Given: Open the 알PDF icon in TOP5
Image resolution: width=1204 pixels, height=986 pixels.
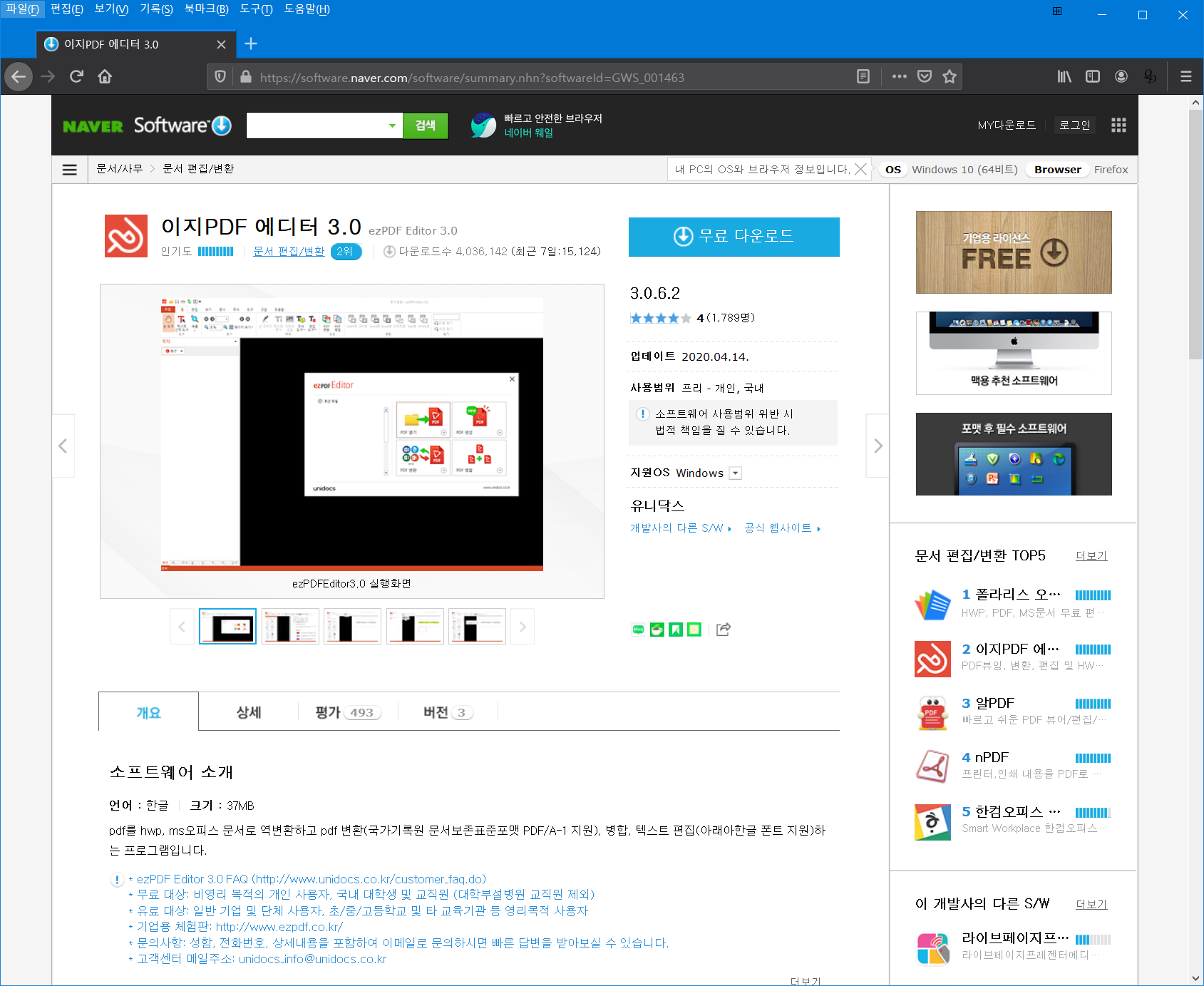Looking at the screenshot, I should click(x=932, y=714).
